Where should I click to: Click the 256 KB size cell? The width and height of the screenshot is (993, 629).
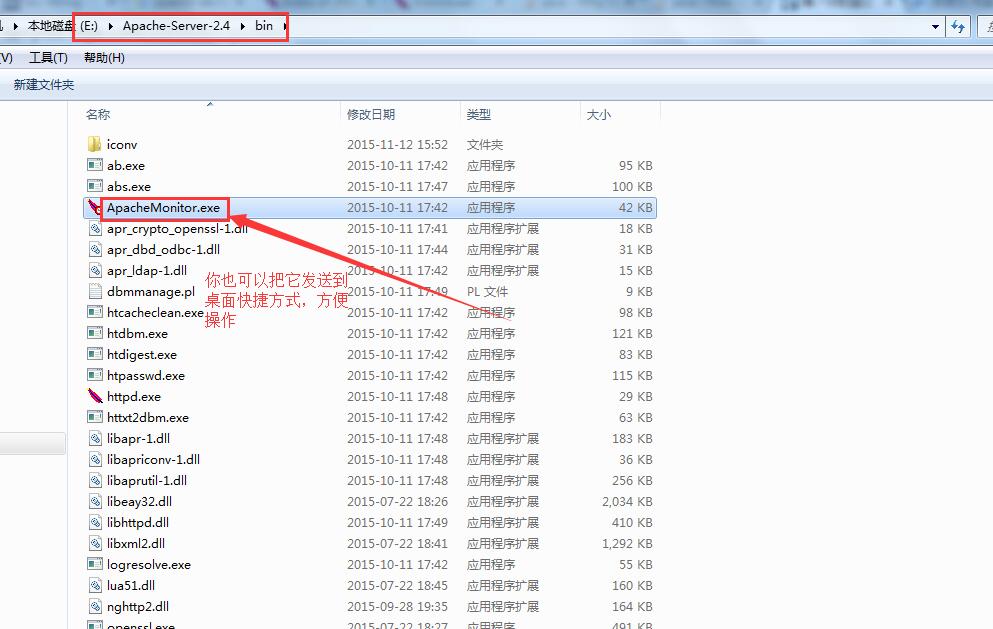[x=632, y=481]
